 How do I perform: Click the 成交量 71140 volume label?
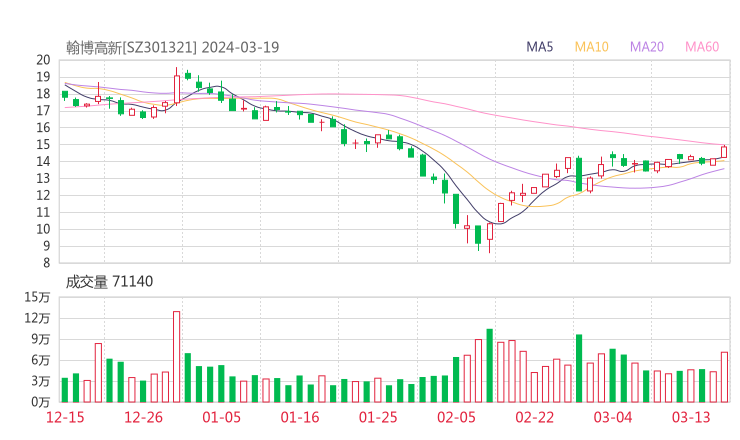pyautogui.click(x=109, y=282)
